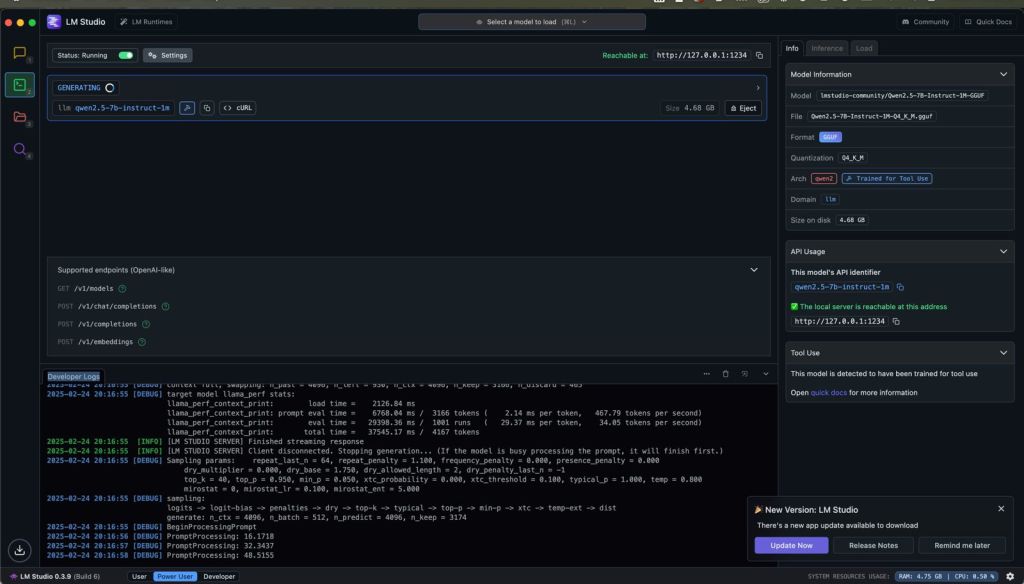
Task: Open help for GET /v1/models endpoint
Action: point(122,288)
